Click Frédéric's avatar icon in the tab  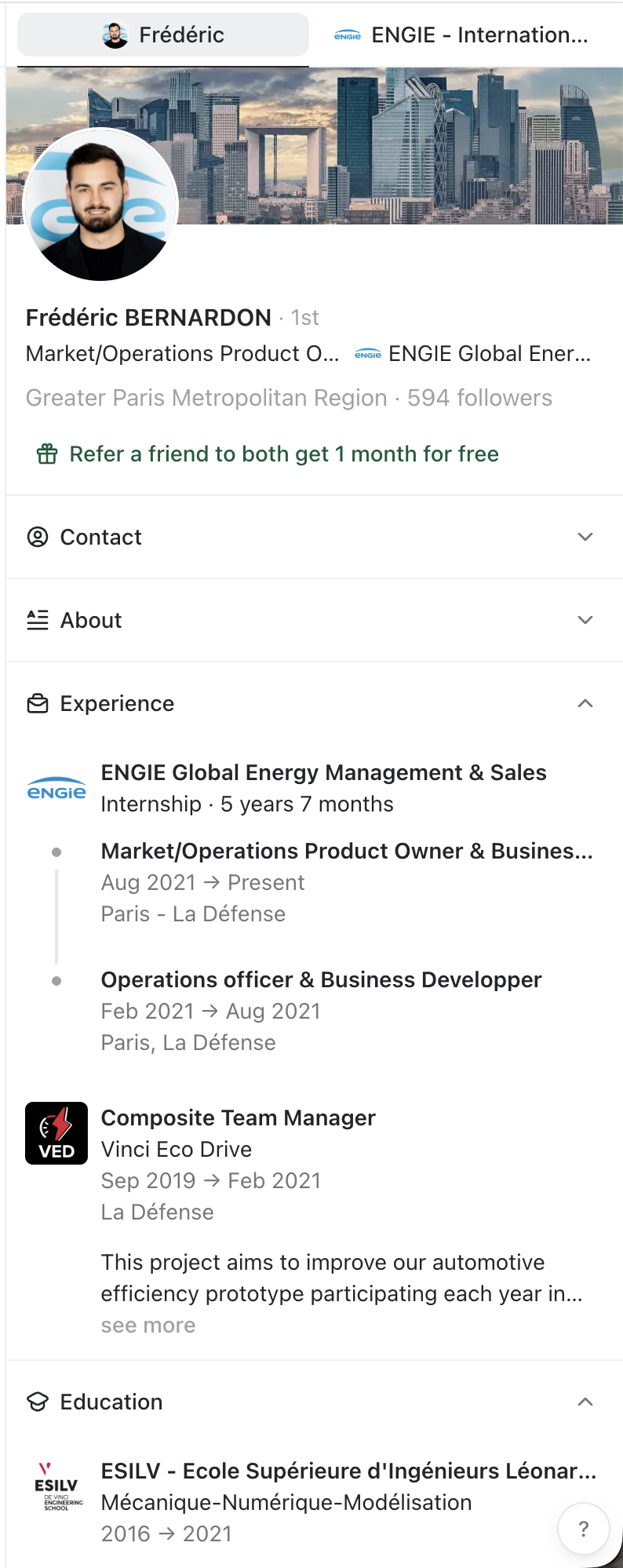(115, 35)
